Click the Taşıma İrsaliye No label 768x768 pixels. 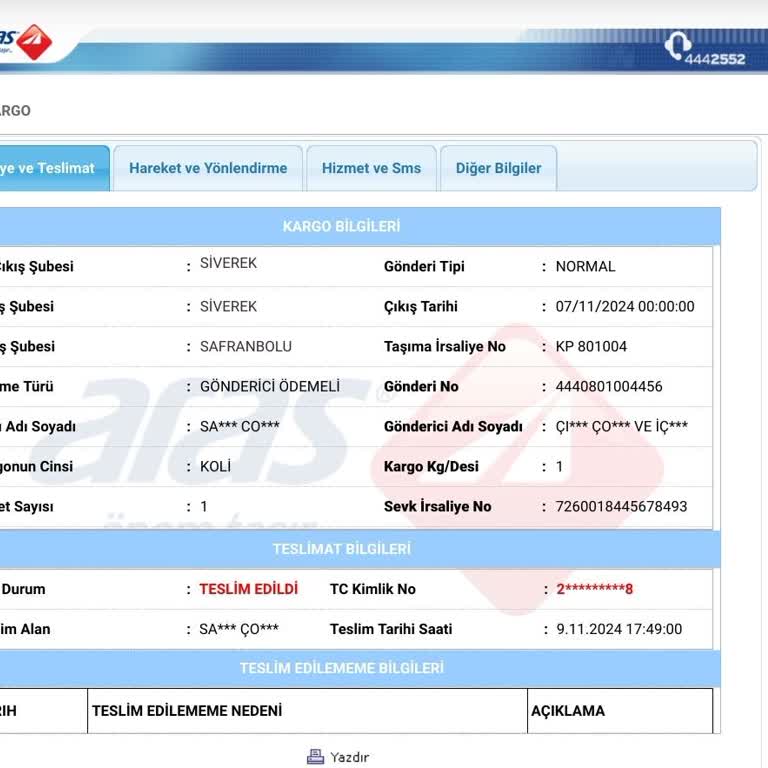pos(445,346)
